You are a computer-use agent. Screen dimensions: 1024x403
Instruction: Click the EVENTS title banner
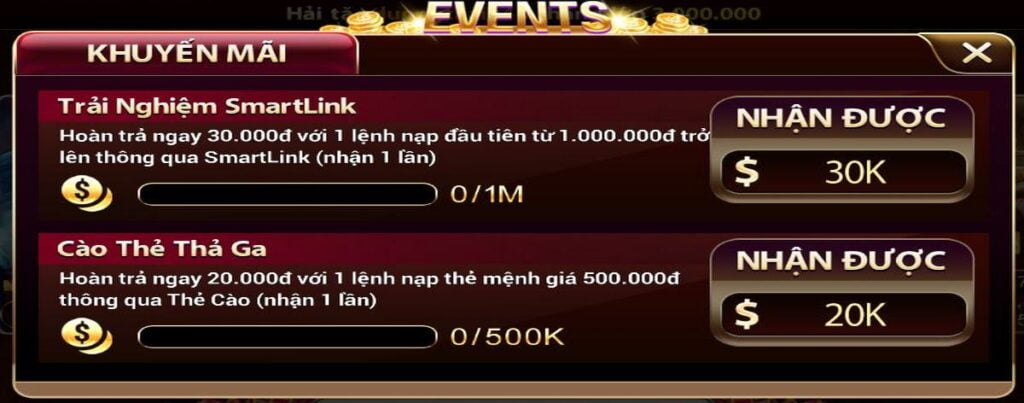point(517,16)
